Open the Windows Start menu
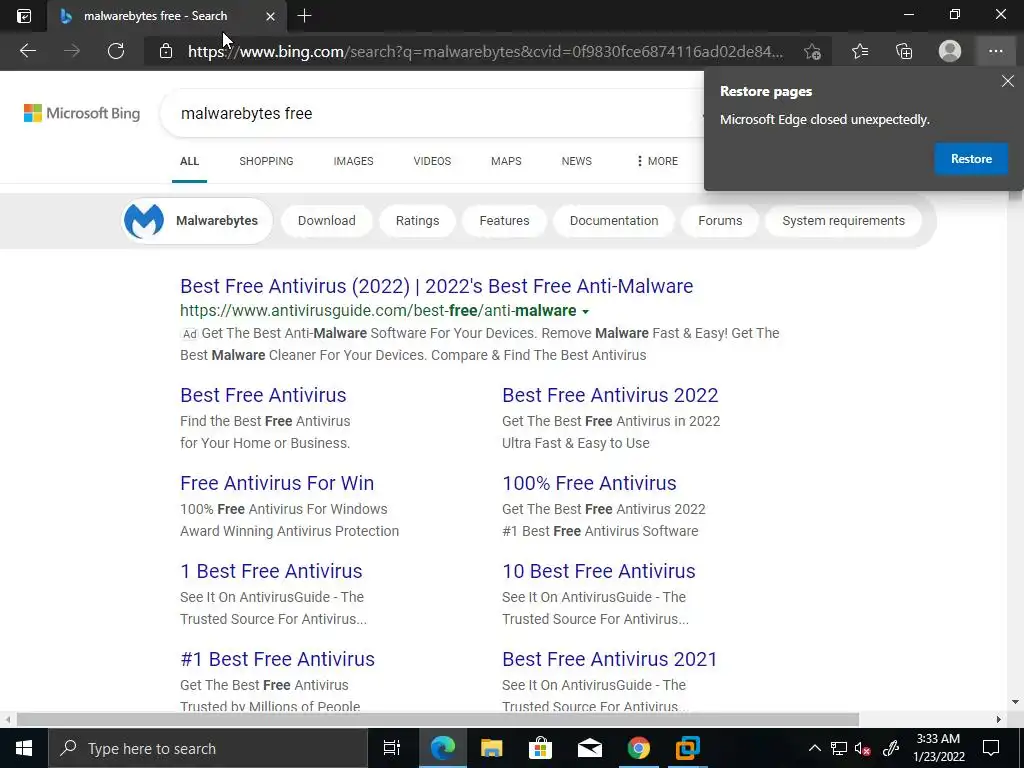The height and width of the screenshot is (768, 1024). point(24,748)
